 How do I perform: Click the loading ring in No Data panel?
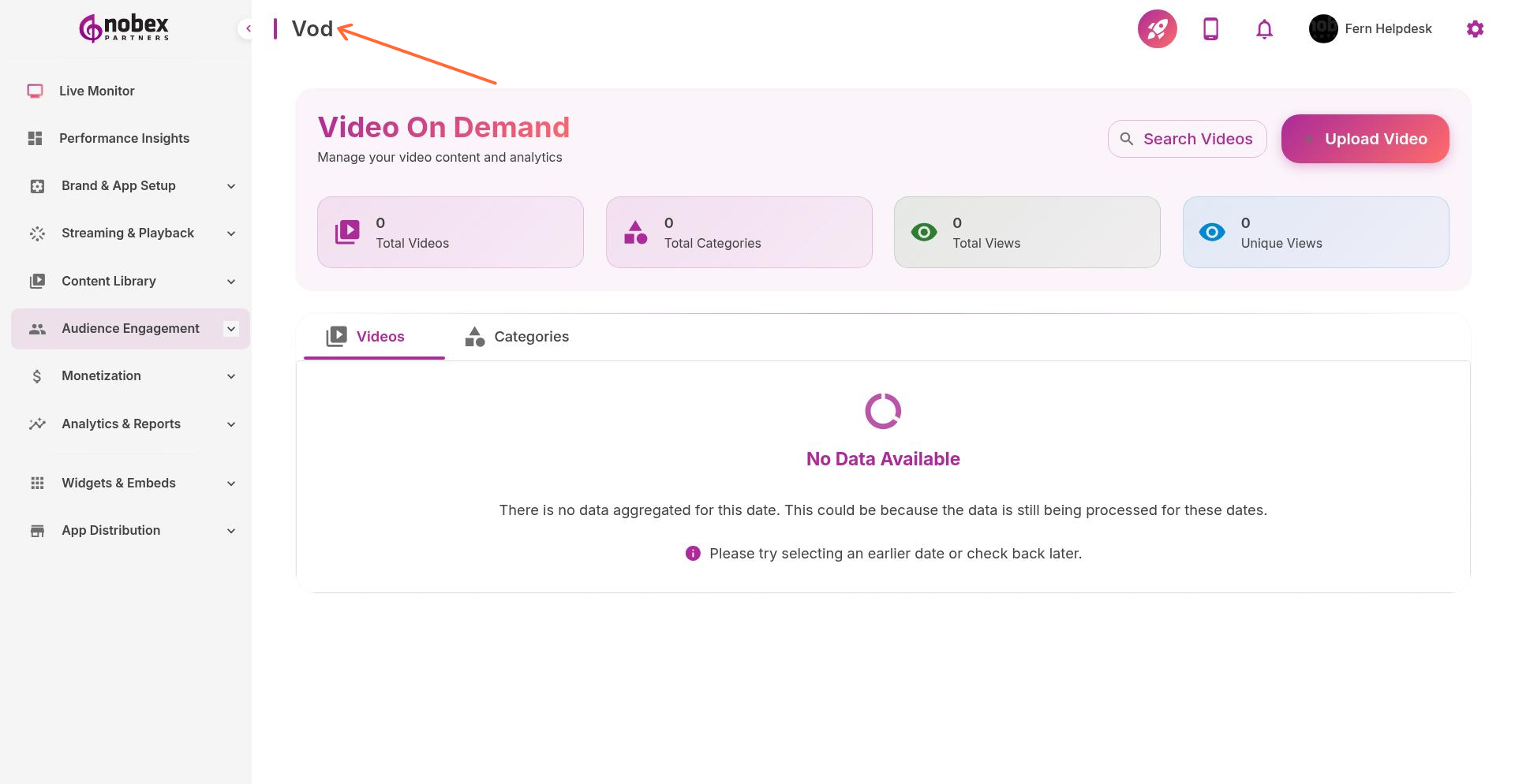[882, 410]
